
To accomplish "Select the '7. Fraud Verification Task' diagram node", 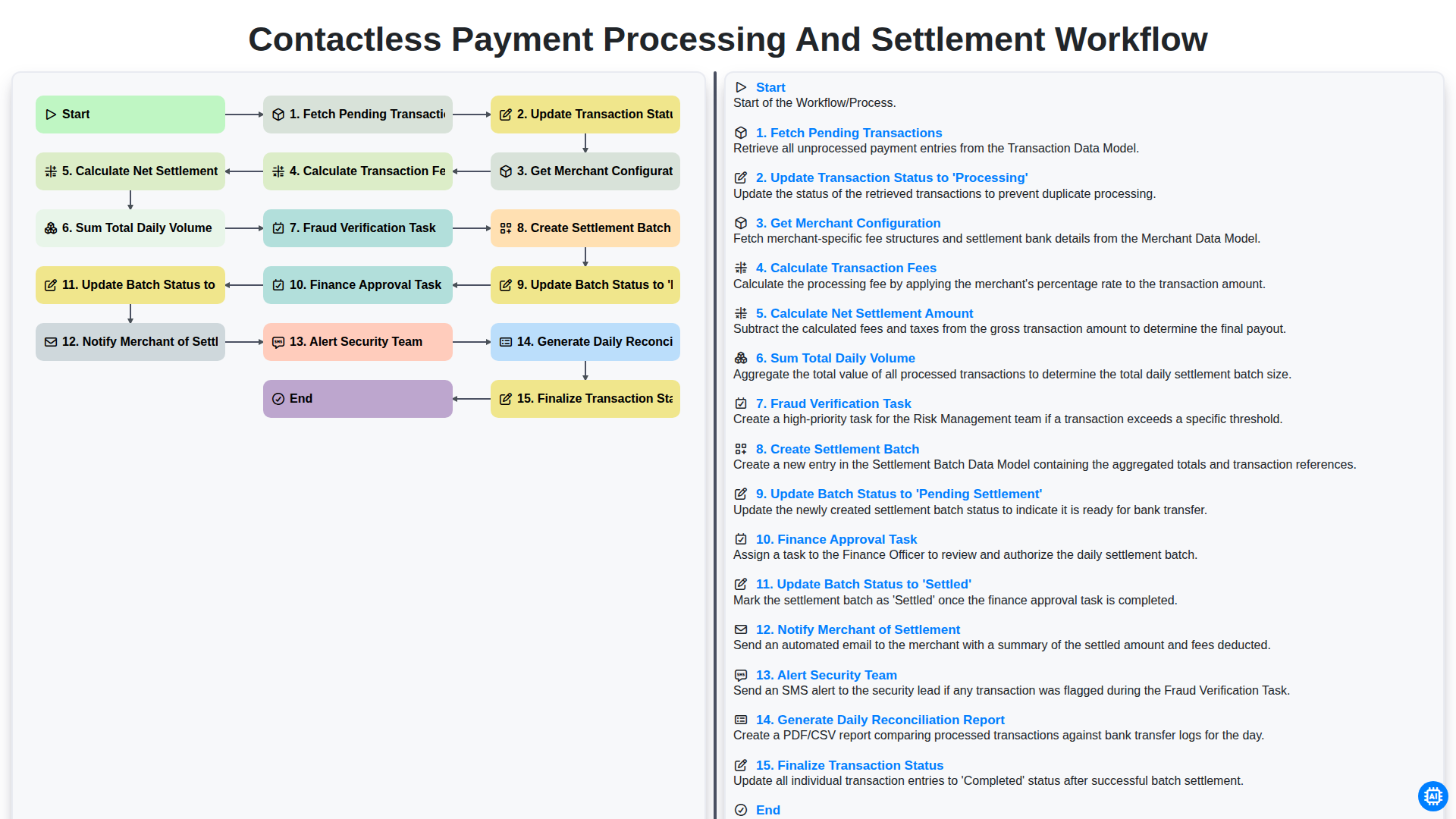I will [358, 228].
